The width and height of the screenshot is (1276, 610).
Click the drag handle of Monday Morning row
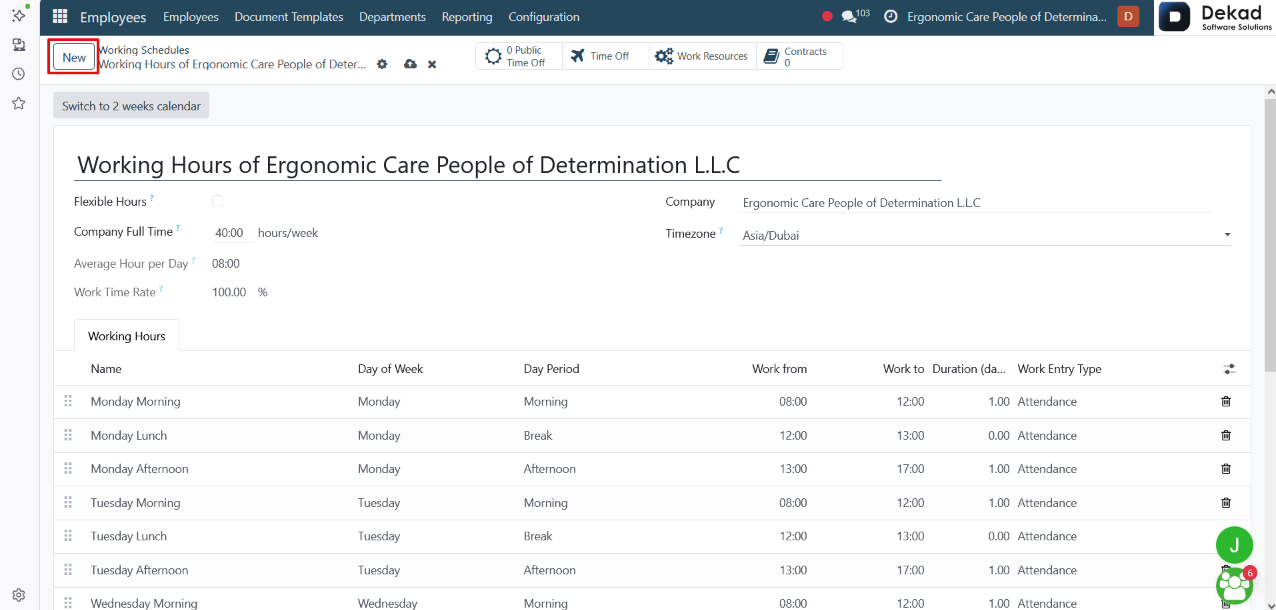(x=68, y=402)
